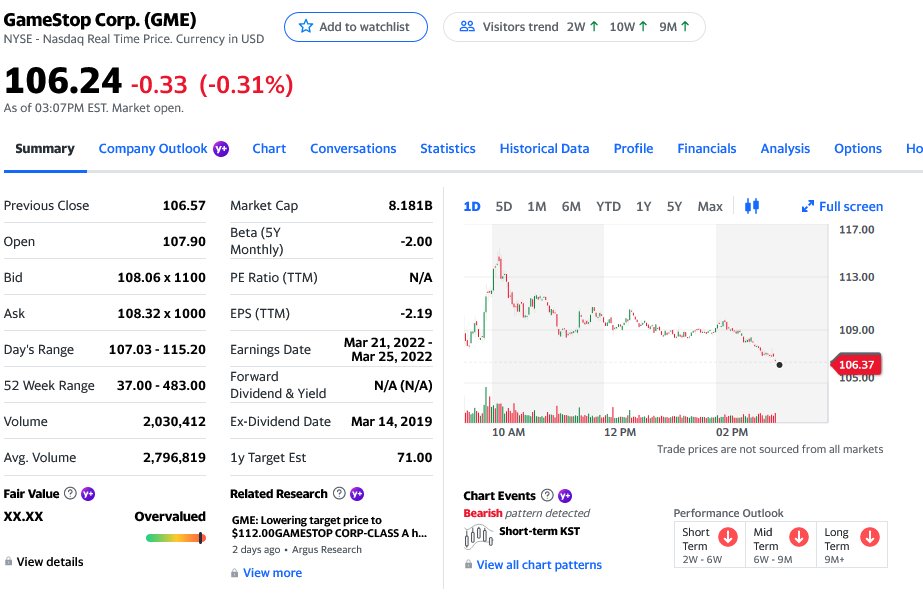
Task: Click the Y+ badge beside Chart Events
Action: [565, 495]
